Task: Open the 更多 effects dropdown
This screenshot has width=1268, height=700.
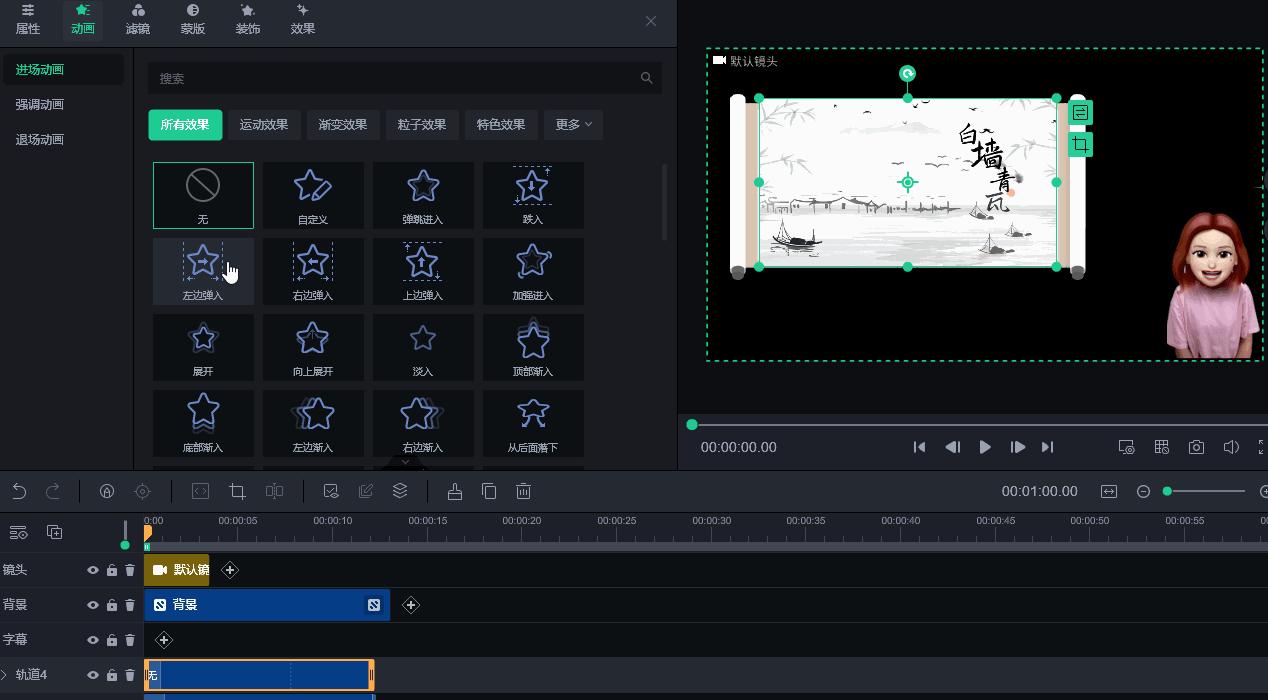Action: coord(573,124)
